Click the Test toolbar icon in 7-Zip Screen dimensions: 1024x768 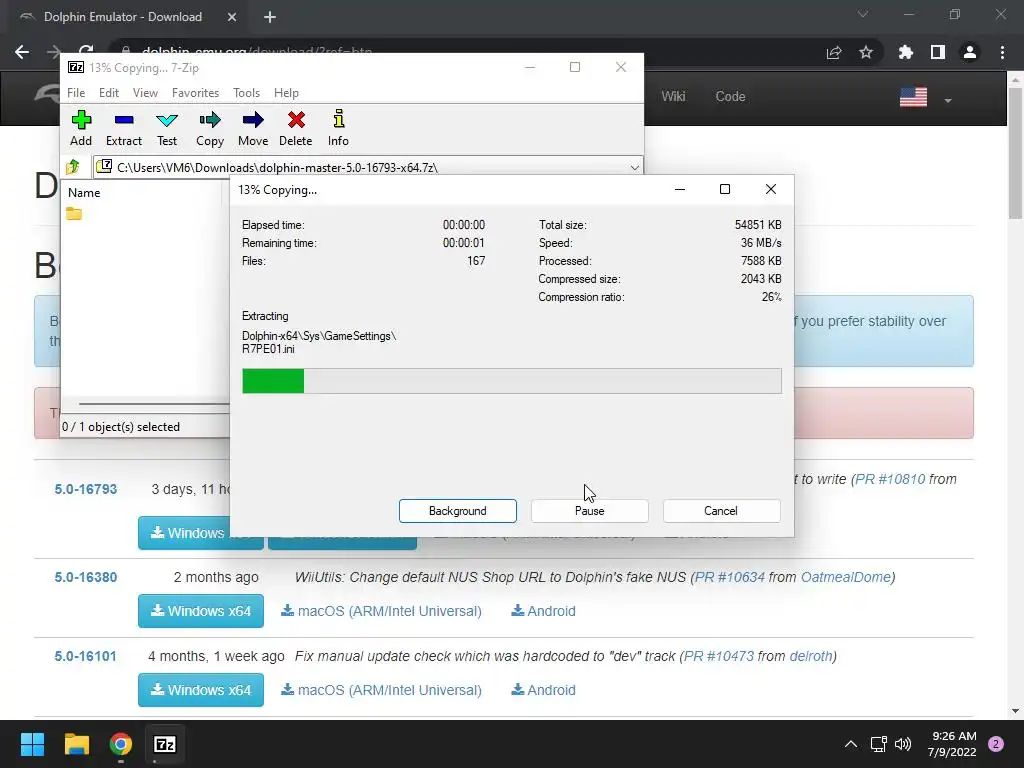[x=167, y=128]
